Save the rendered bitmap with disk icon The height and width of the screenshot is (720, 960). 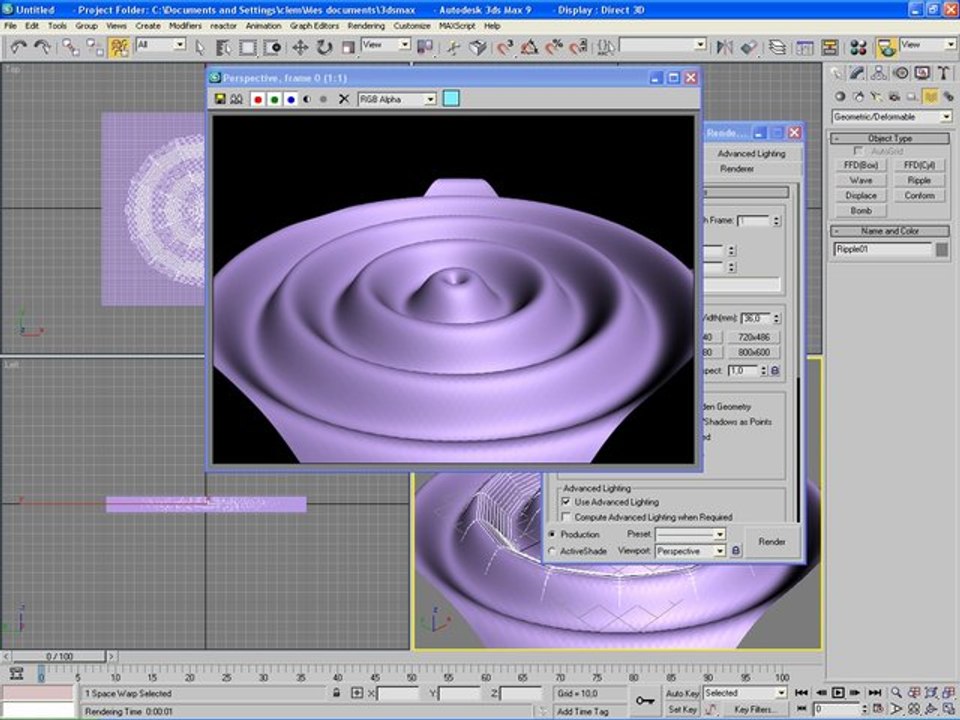coord(220,99)
